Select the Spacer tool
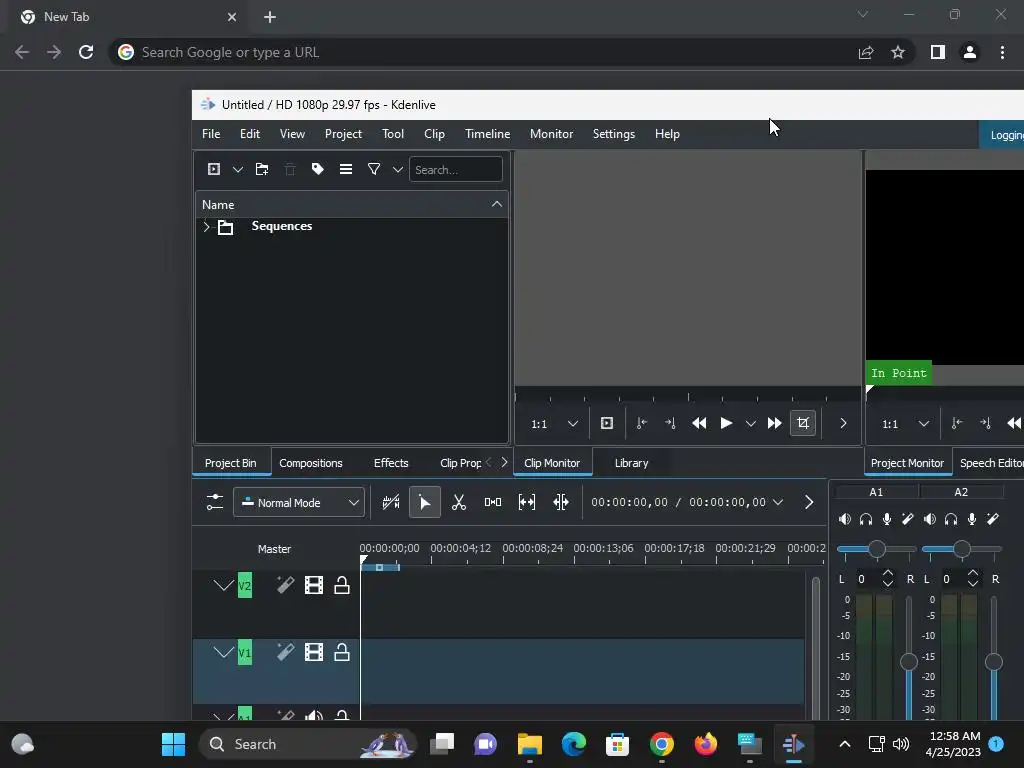Image resolution: width=1024 pixels, height=768 pixels. [493, 502]
